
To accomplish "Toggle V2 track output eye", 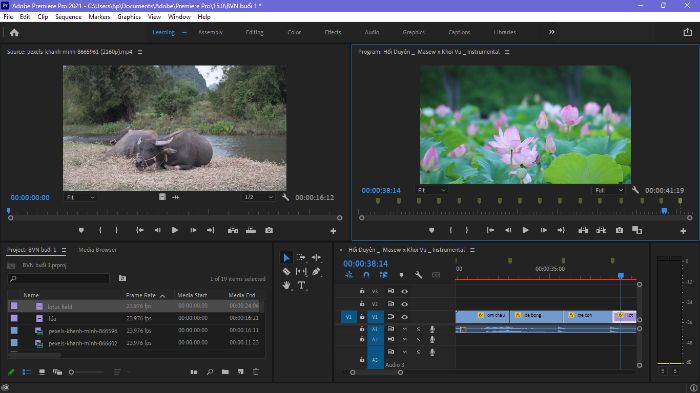I will pyautogui.click(x=404, y=304).
